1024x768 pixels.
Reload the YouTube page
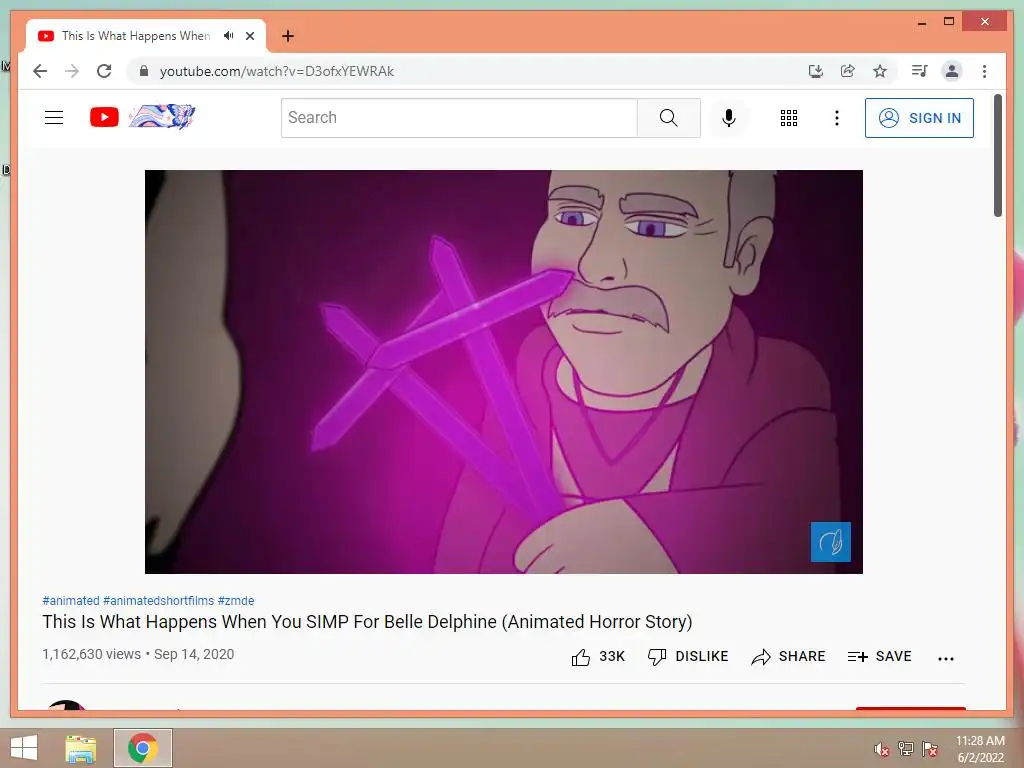(x=104, y=71)
